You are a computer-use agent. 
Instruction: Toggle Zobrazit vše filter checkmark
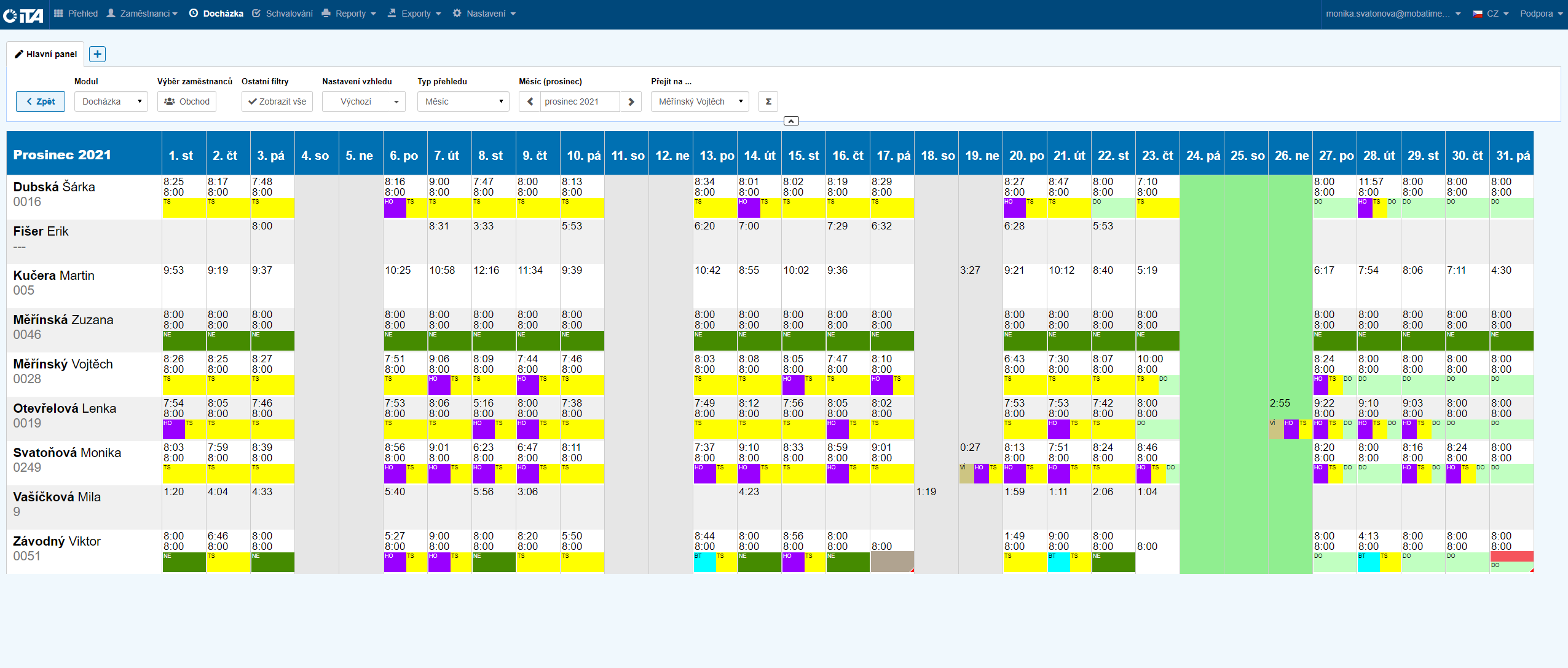[x=277, y=101]
